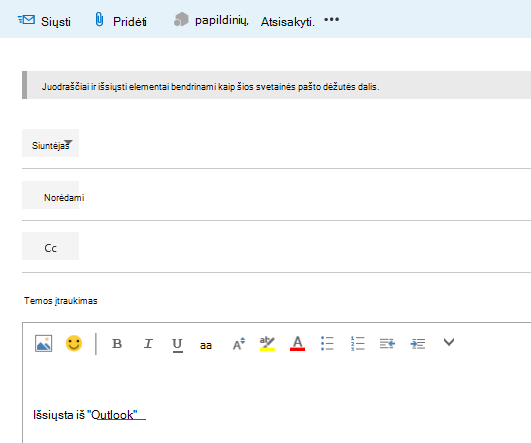Apply yellow text highlight color

point(267,343)
